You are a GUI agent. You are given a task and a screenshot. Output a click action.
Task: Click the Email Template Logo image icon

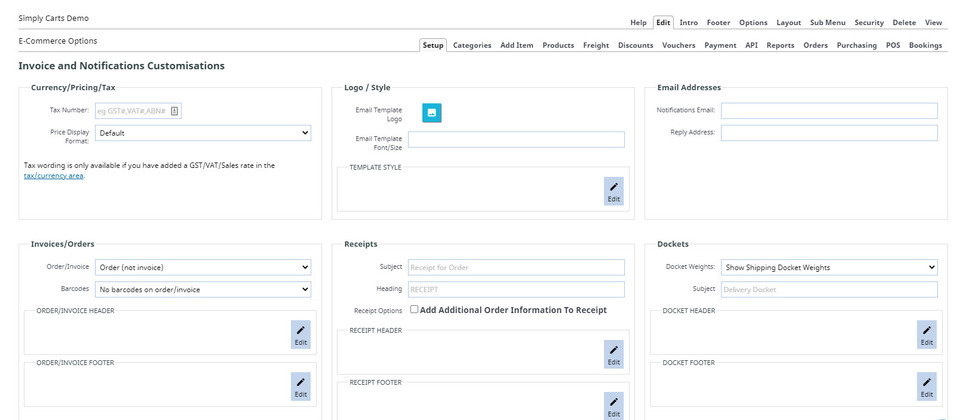click(431, 113)
